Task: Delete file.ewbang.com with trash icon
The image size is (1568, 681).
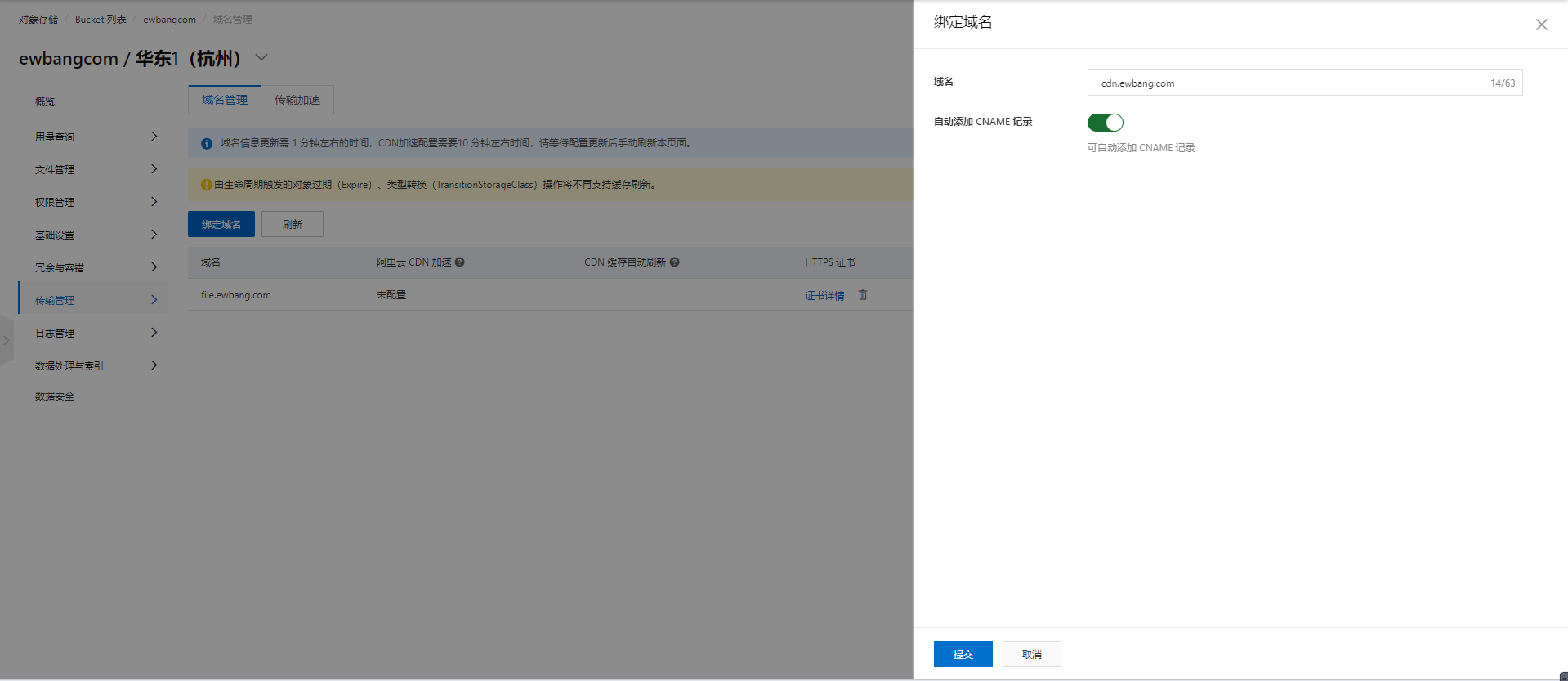Action: tap(863, 294)
